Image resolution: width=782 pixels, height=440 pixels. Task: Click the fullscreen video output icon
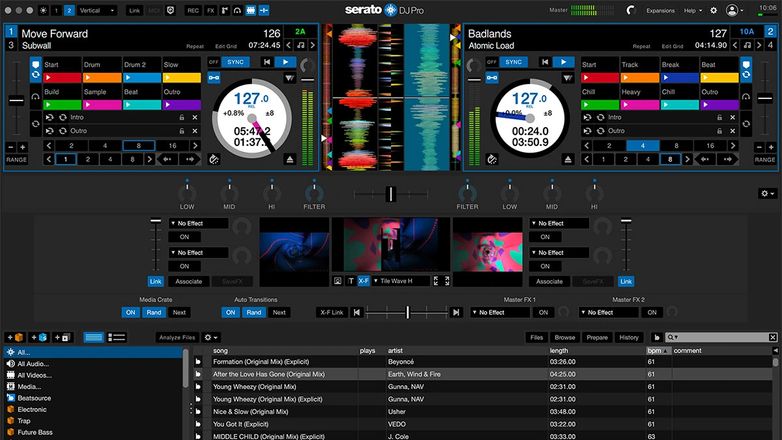447,281
